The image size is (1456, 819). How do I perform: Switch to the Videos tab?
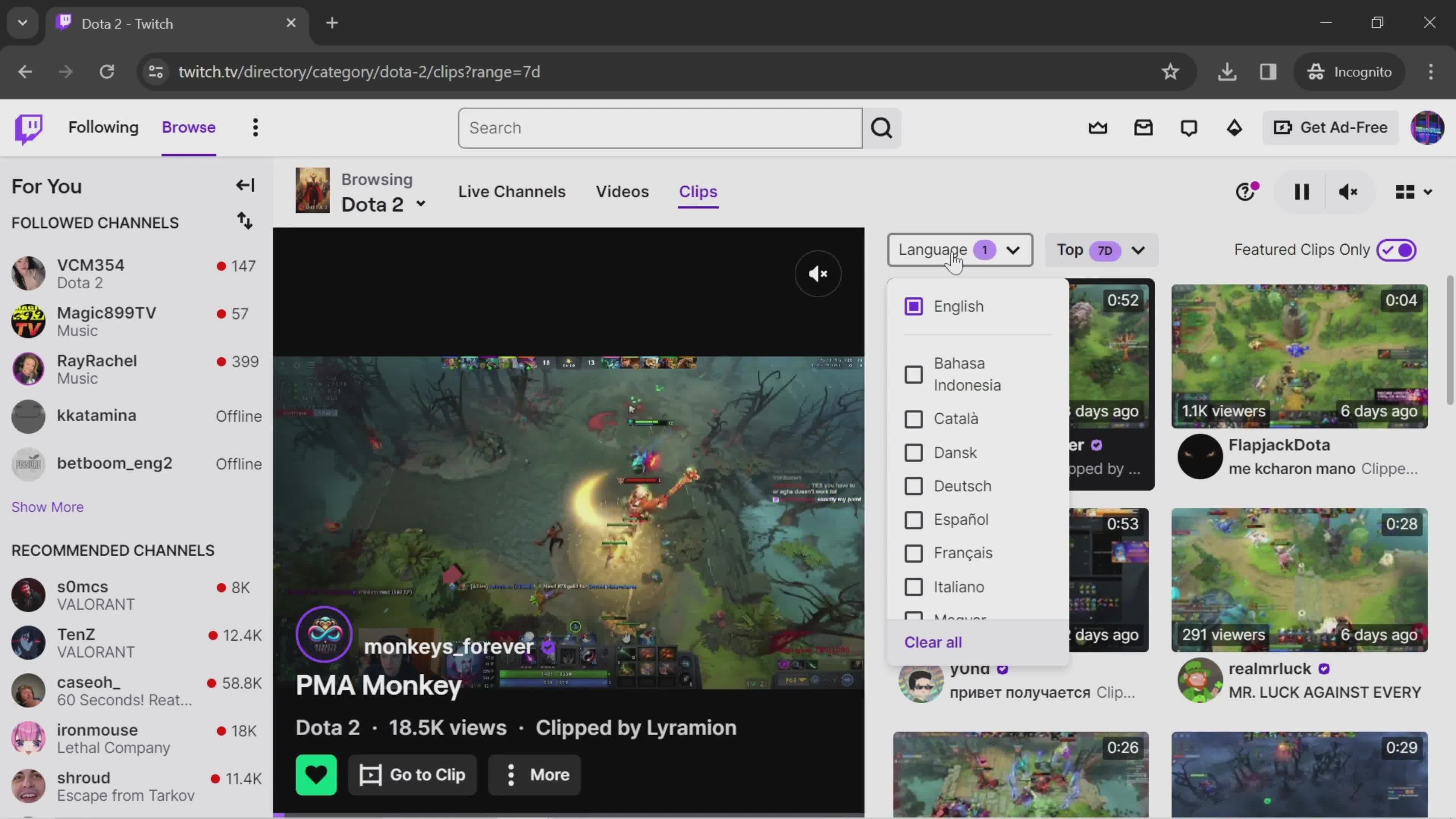coord(622,191)
